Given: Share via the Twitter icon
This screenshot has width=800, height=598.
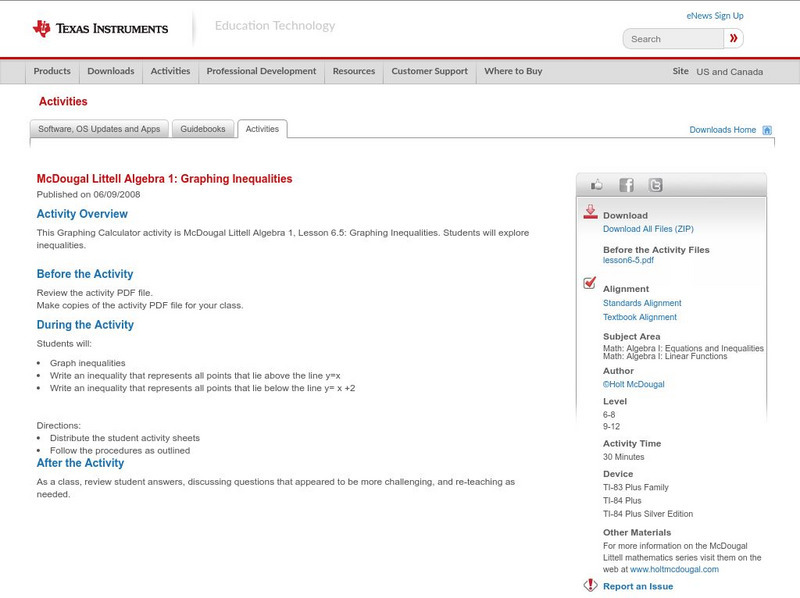Looking at the screenshot, I should click(x=655, y=185).
